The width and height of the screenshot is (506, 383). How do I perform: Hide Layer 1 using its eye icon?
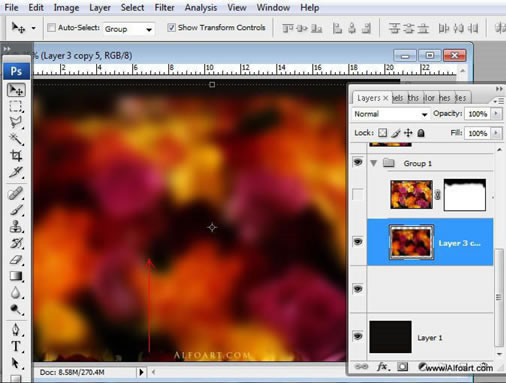coord(358,336)
